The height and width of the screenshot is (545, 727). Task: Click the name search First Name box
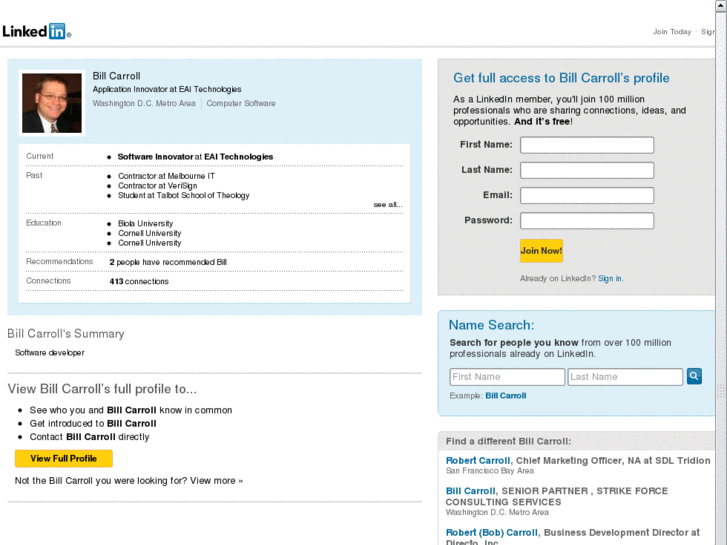(507, 377)
